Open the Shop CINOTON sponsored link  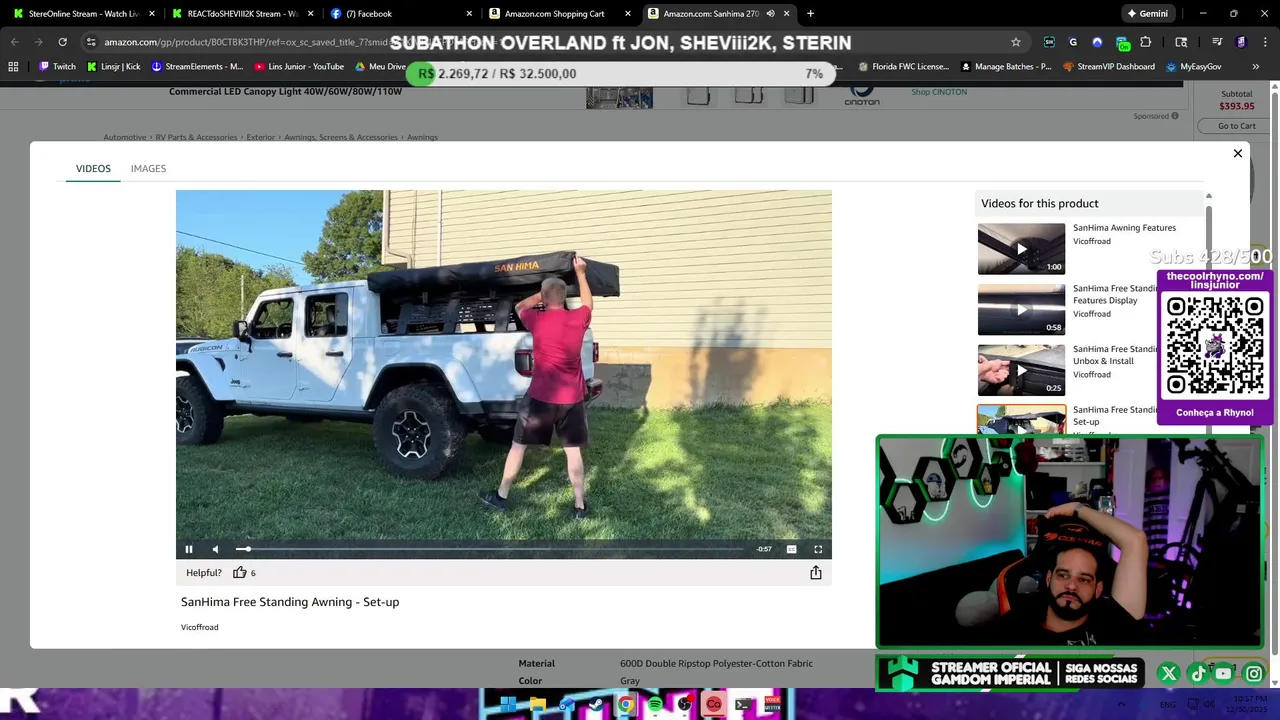[x=939, y=92]
